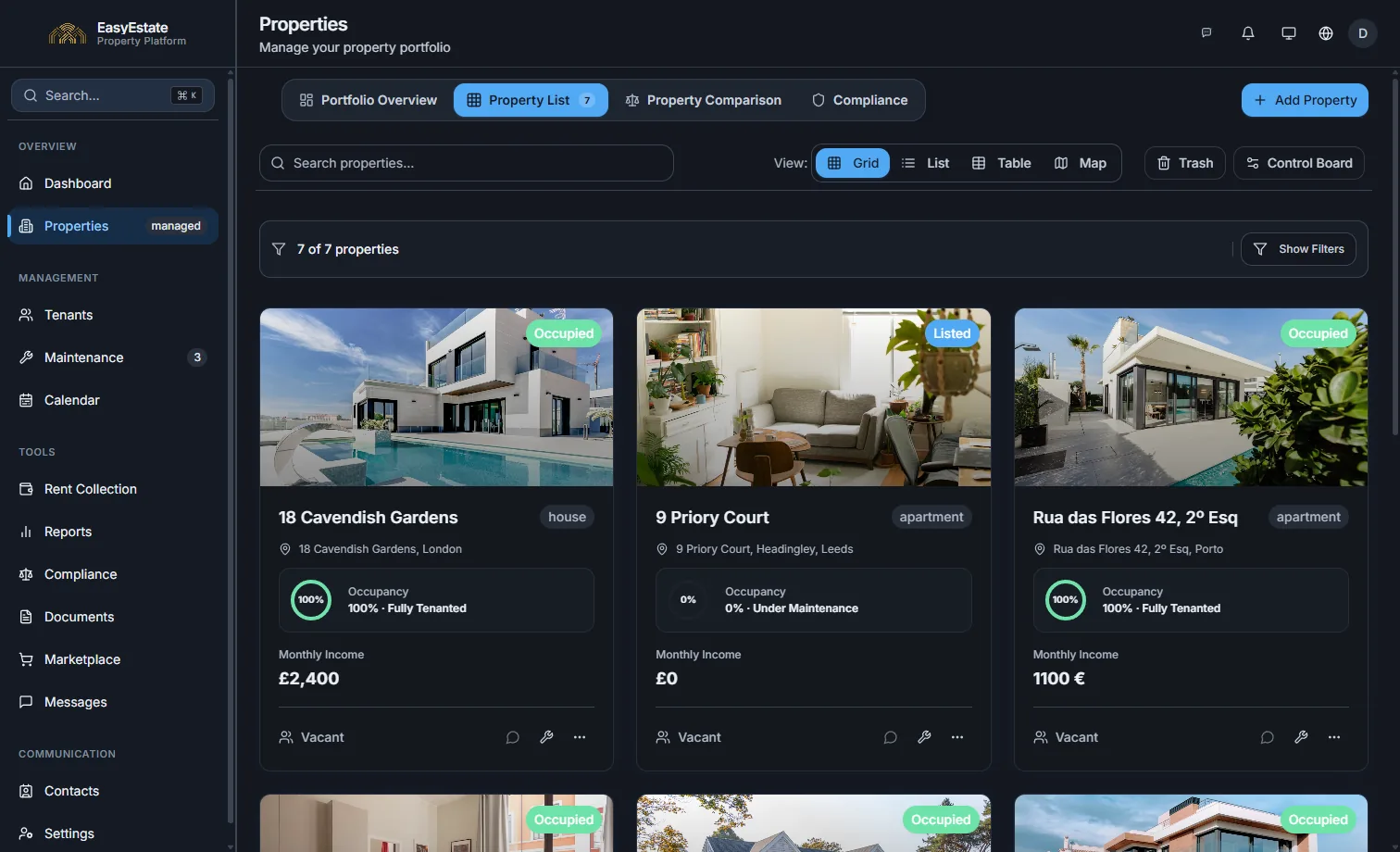Click the message bubble icon on 9 Priory Court card
Viewport: 1400px width, 852px height.
[890, 737]
